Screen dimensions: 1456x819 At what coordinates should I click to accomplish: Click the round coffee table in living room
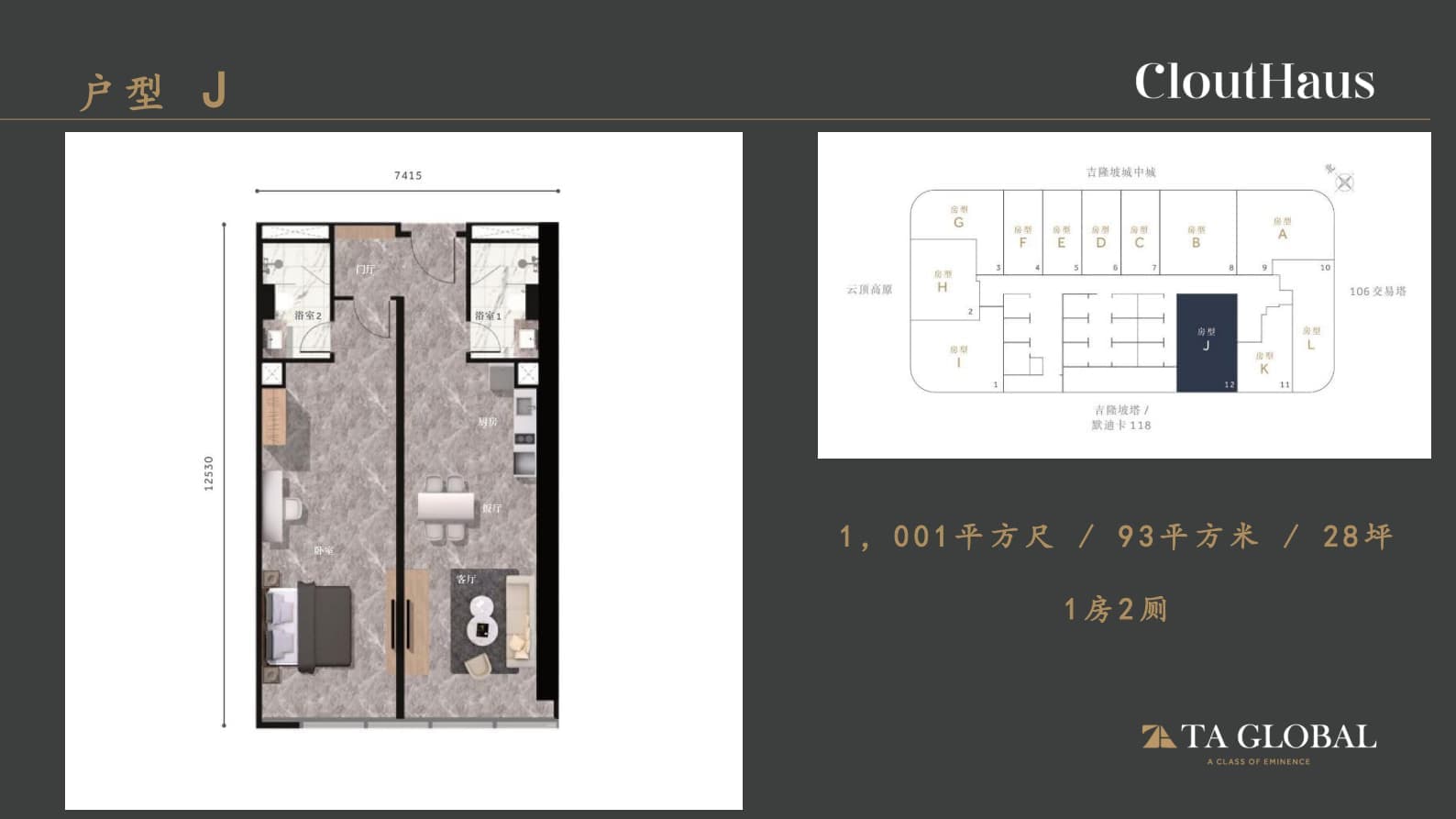coord(482,629)
